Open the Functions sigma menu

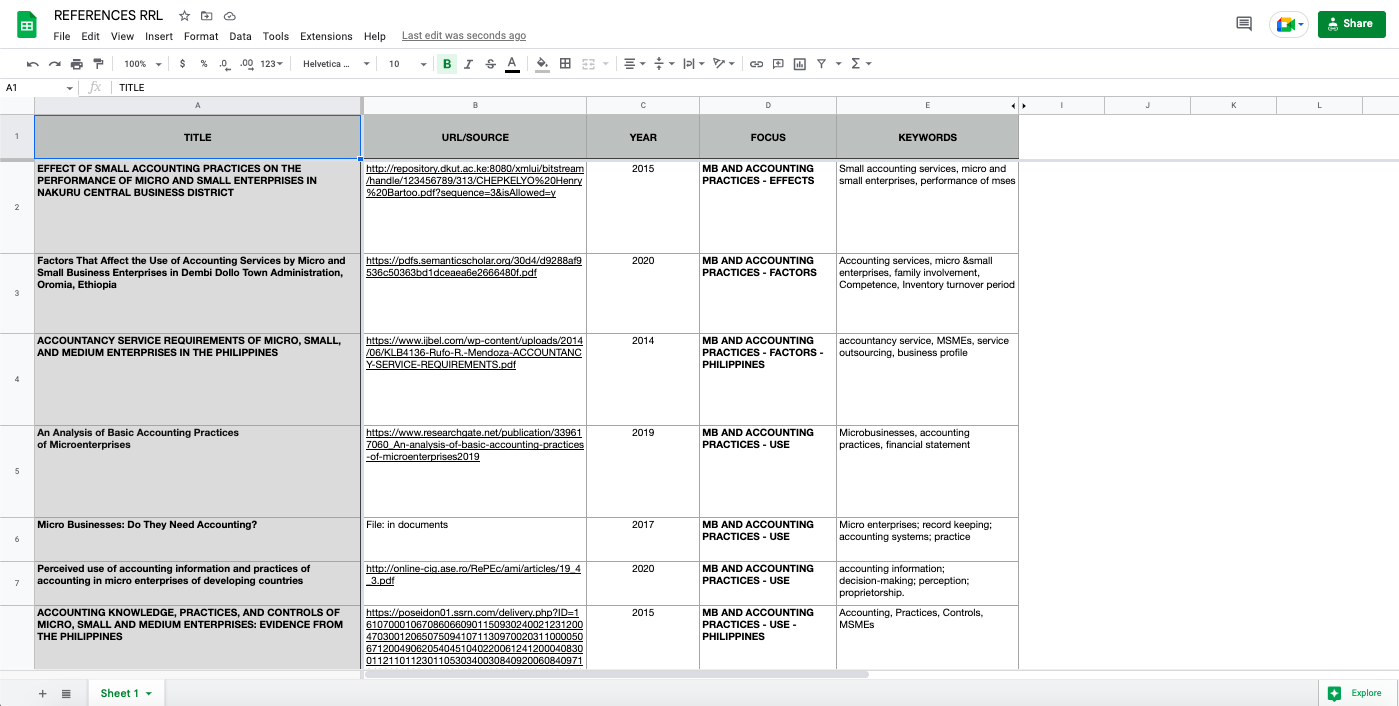860,64
